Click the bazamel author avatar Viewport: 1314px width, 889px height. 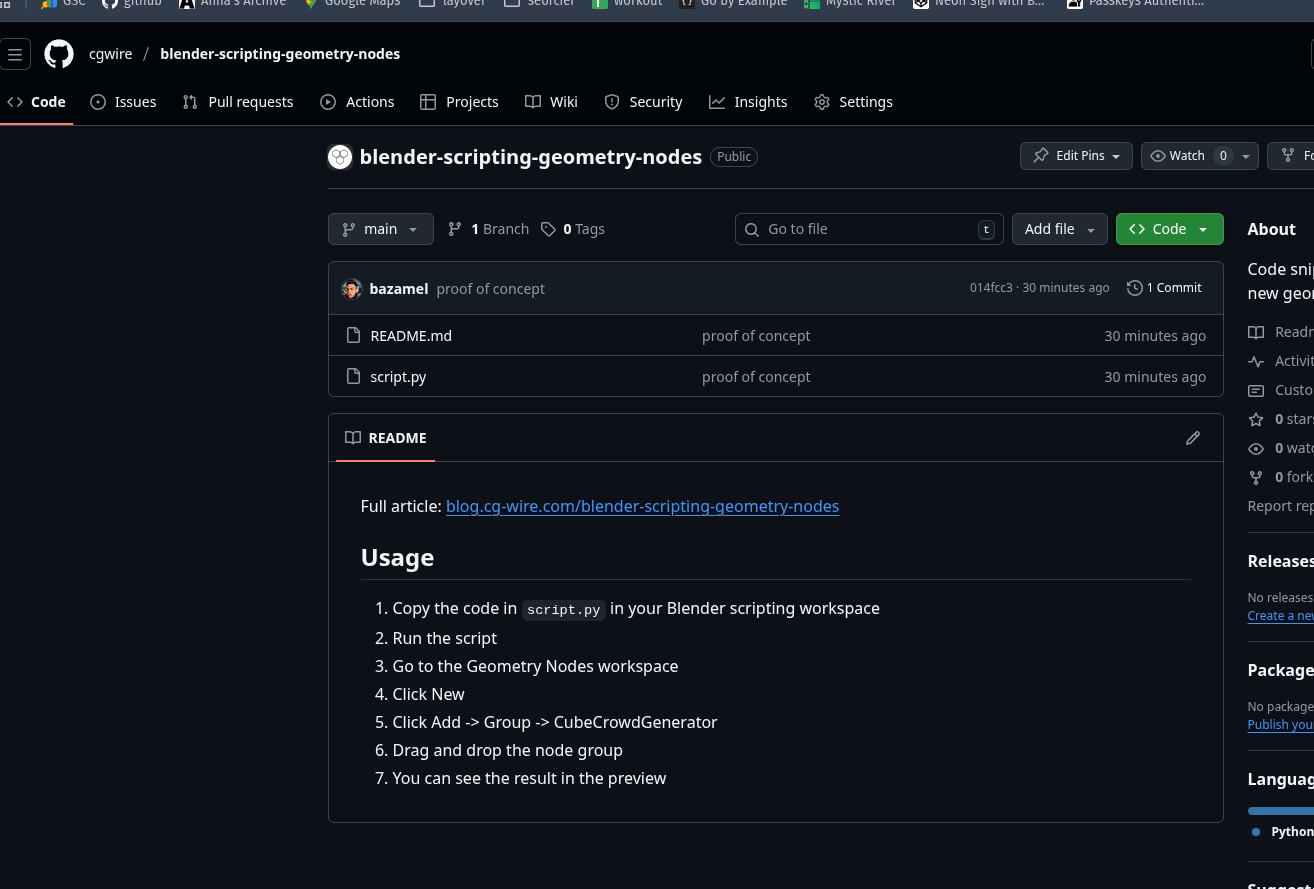352,289
